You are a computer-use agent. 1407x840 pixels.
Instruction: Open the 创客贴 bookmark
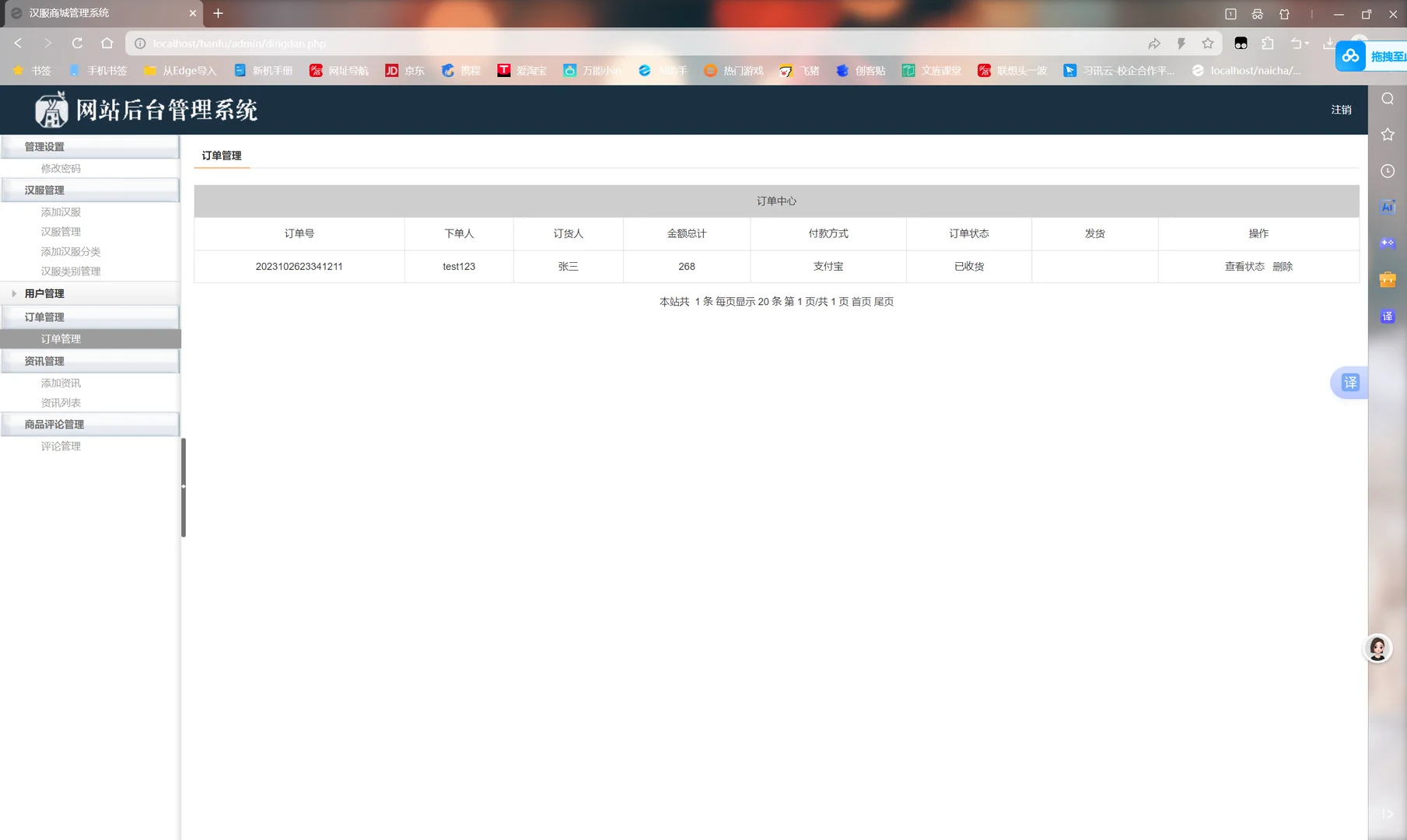pos(861,71)
